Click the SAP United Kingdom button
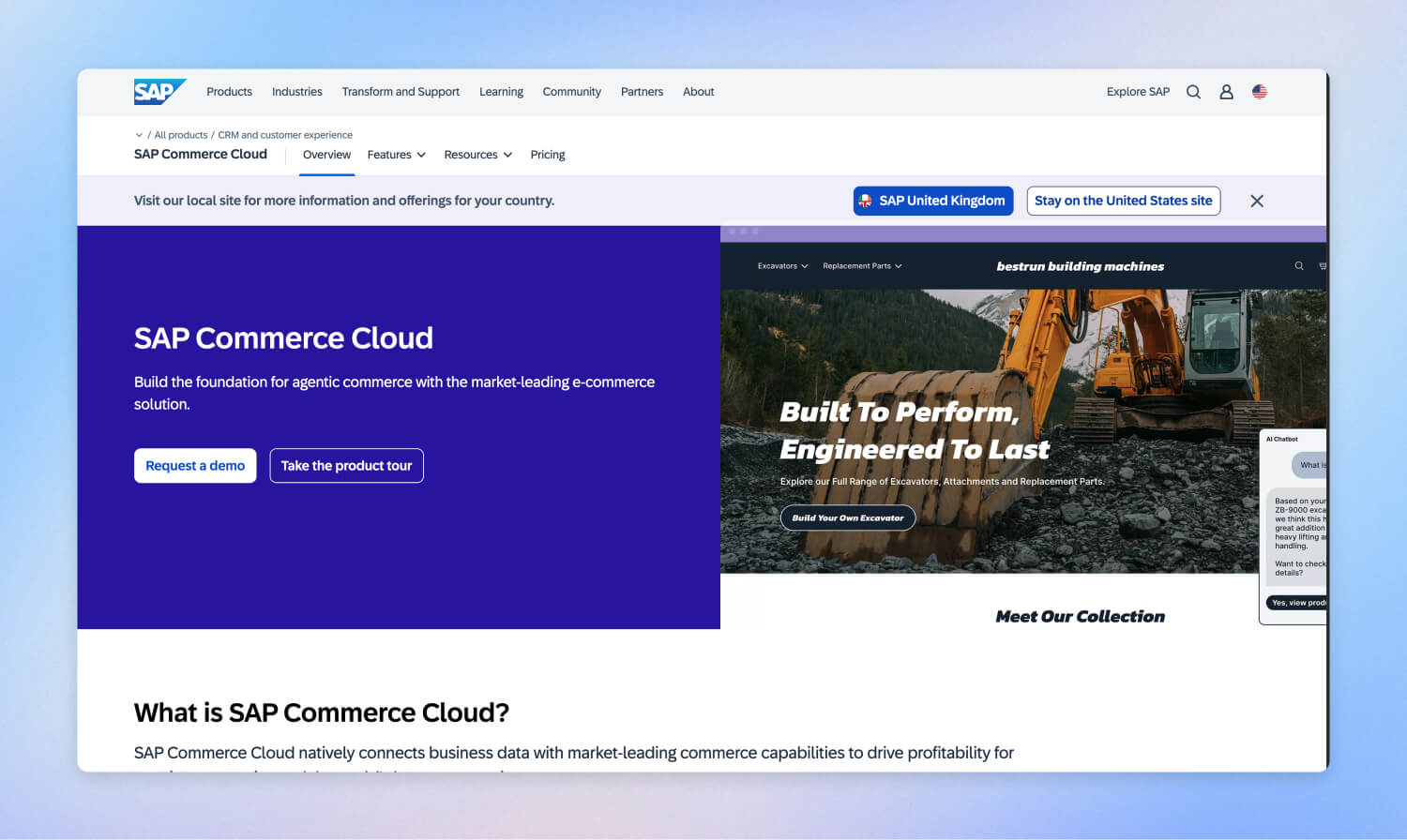Image resolution: width=1407 pixels, height=840 pixels. pos(933,201)
